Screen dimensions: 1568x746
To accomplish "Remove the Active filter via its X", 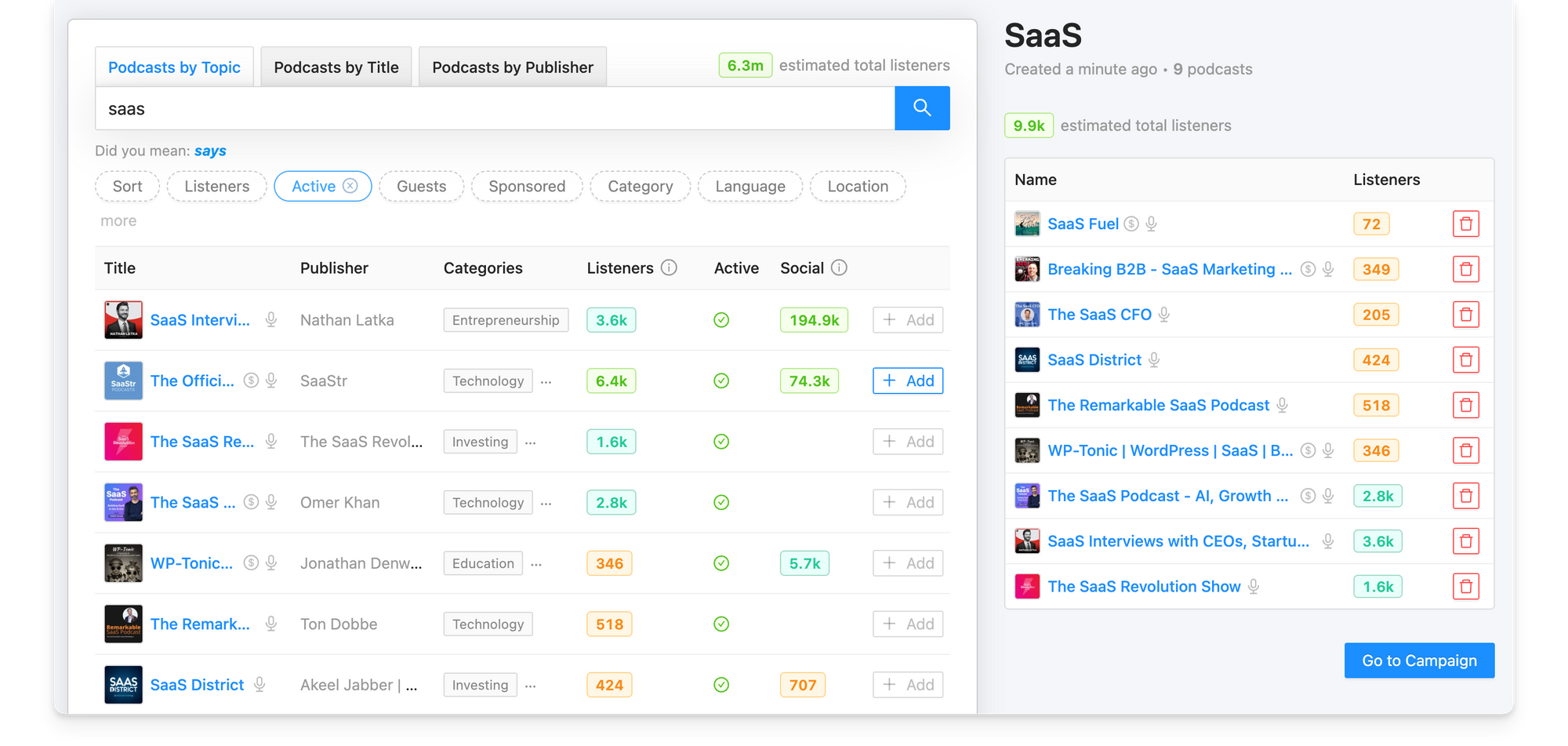I will [x=350, y=186].
